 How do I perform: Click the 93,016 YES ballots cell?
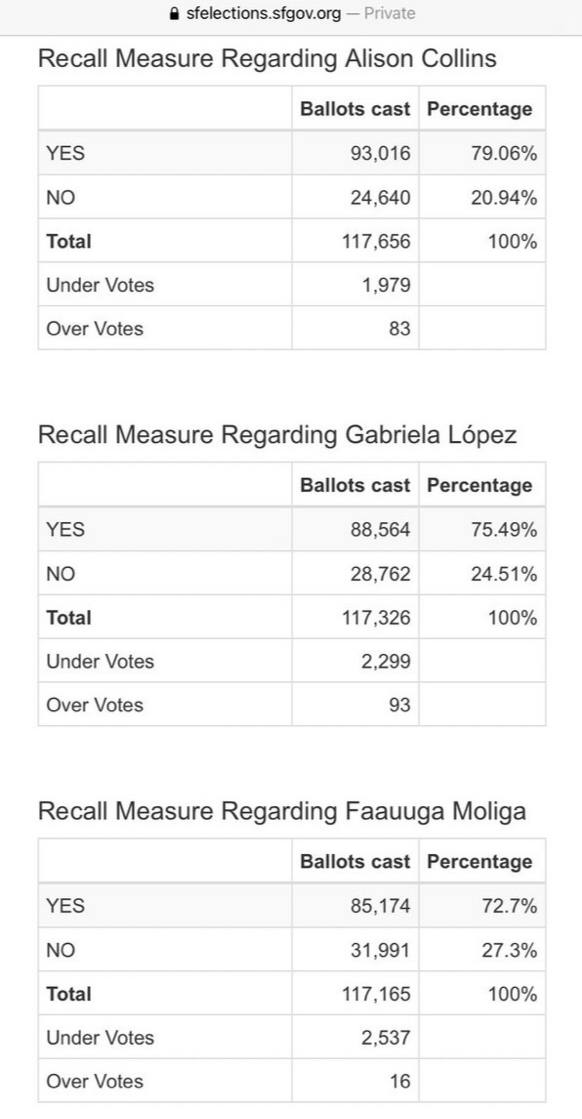(x=355, y=153)
